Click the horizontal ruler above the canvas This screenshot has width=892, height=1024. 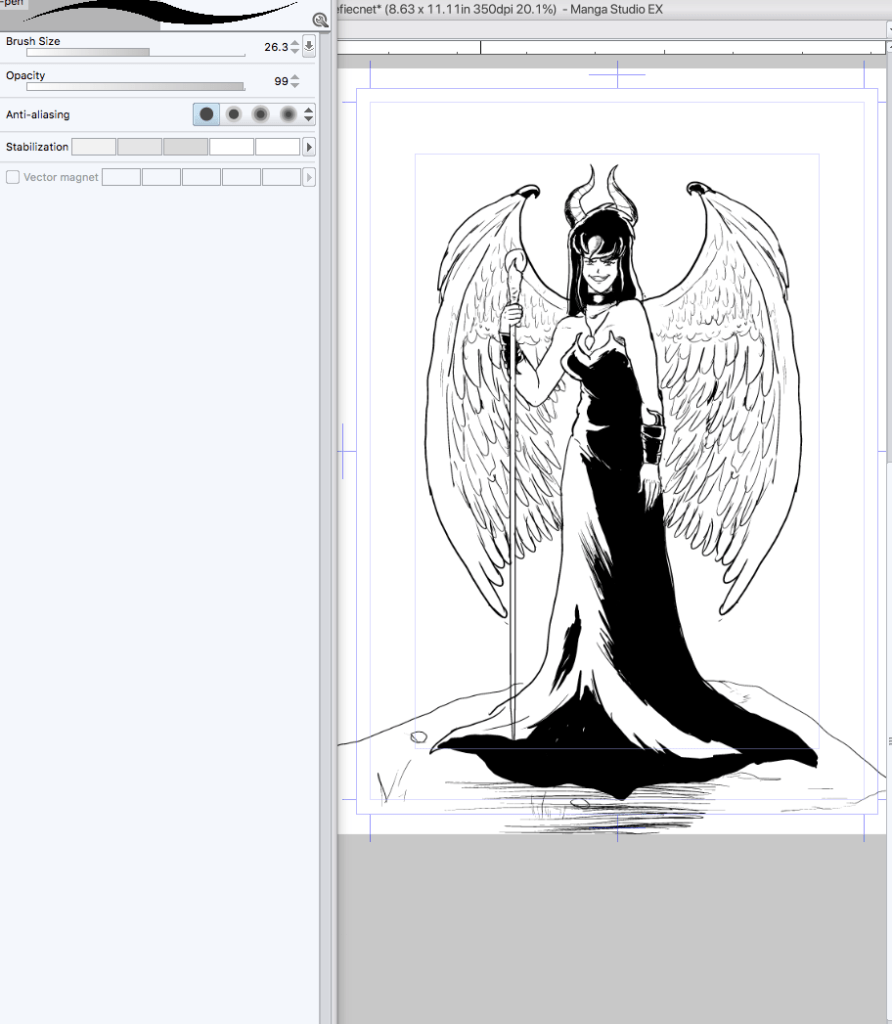point(600,47)
